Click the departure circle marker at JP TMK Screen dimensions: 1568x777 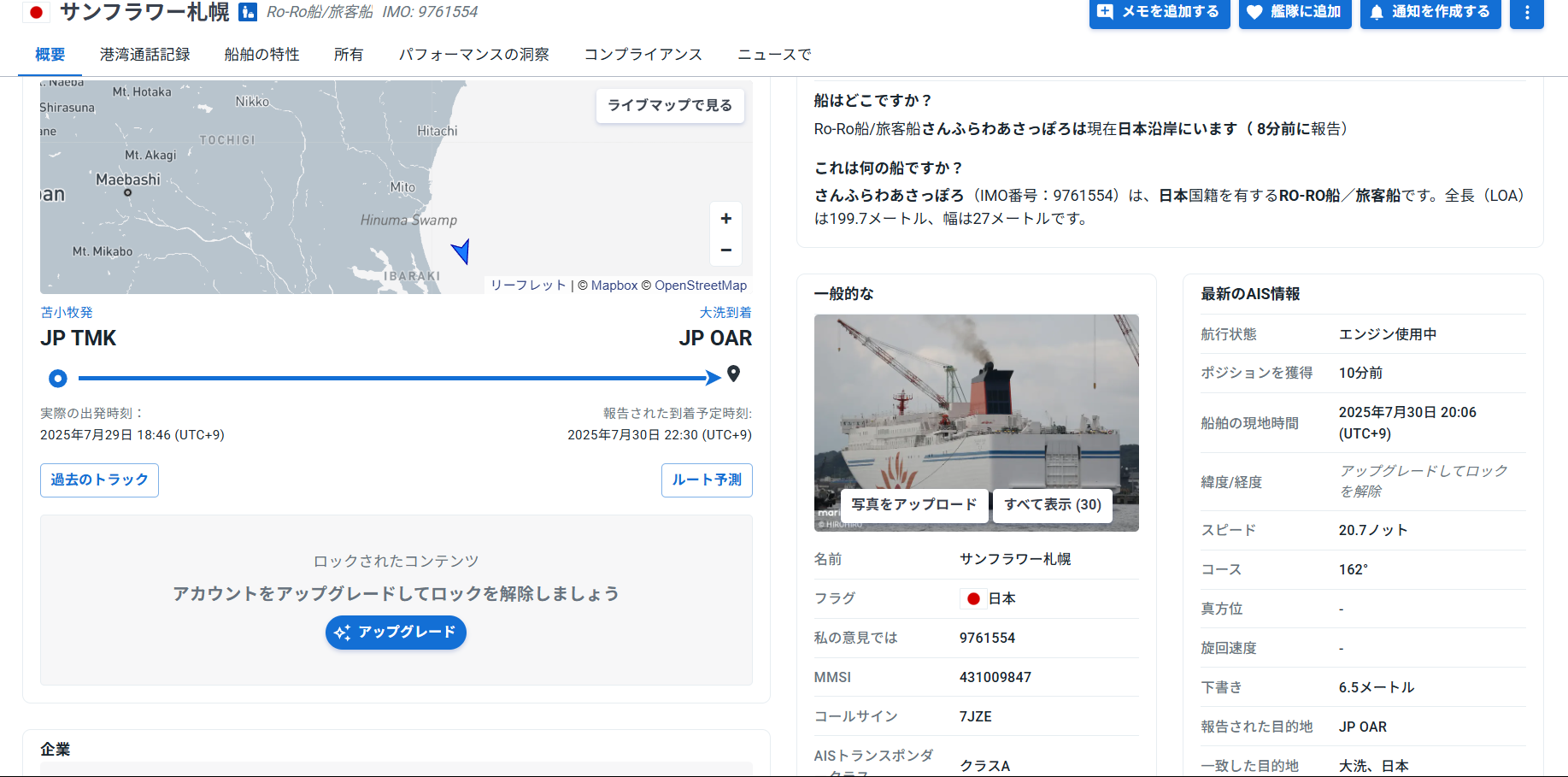[58, 378]
